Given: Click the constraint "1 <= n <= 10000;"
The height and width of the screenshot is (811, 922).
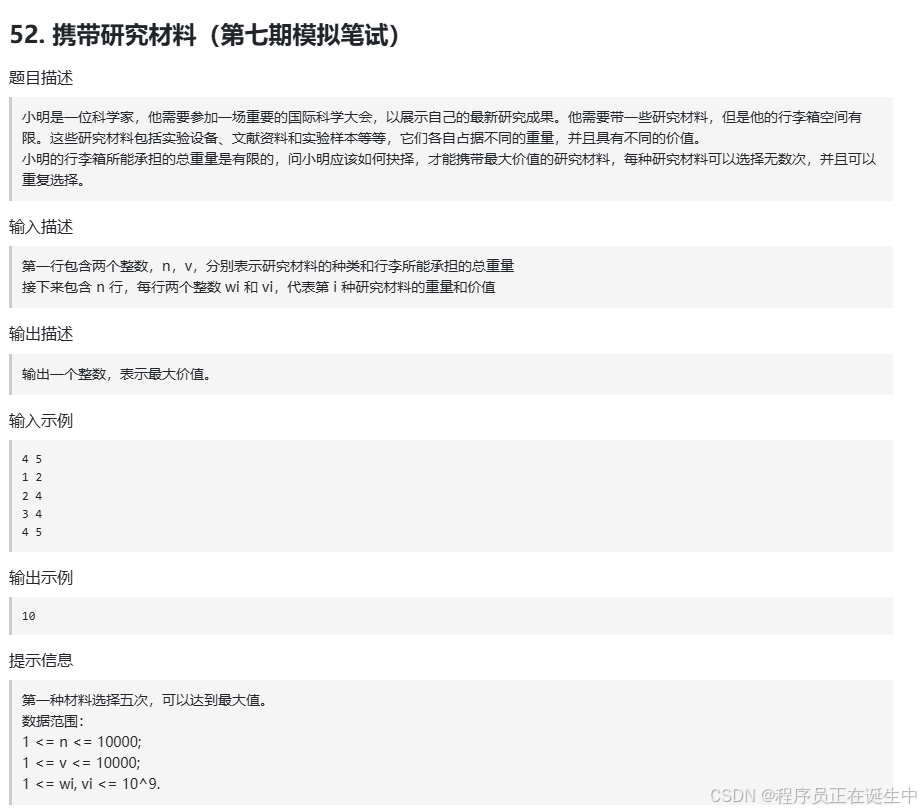Looking at the screenshot, I should tap(82, 742).
